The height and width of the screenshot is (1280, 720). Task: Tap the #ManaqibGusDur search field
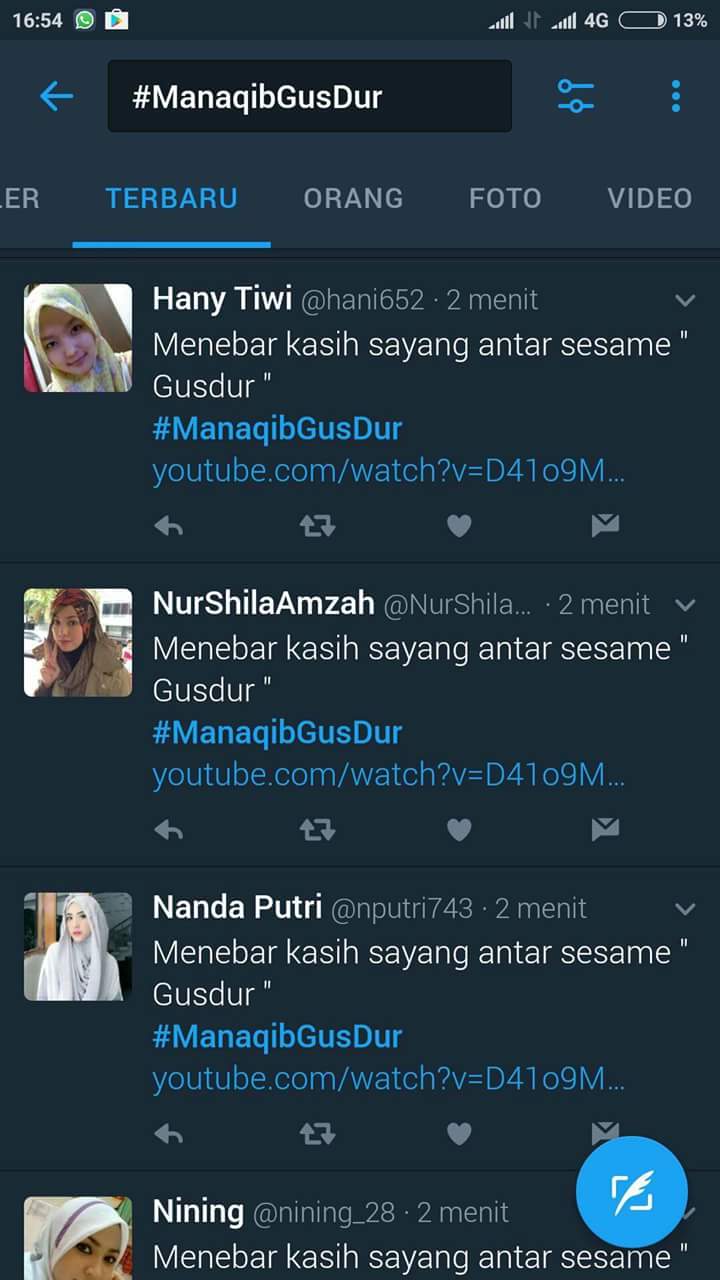(x=310, y=96)
